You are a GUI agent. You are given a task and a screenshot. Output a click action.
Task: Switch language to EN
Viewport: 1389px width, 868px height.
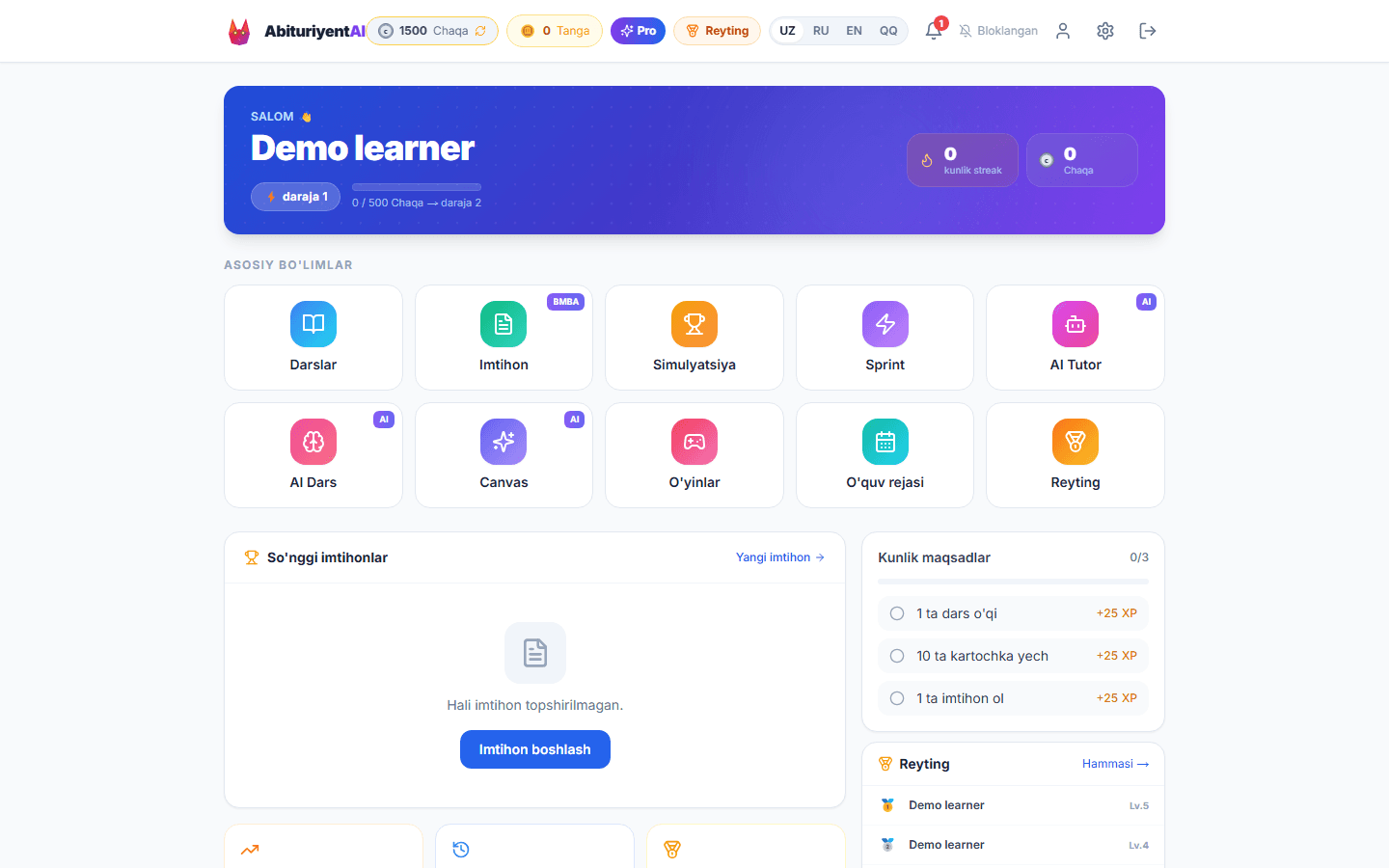(x=854, y=31)
